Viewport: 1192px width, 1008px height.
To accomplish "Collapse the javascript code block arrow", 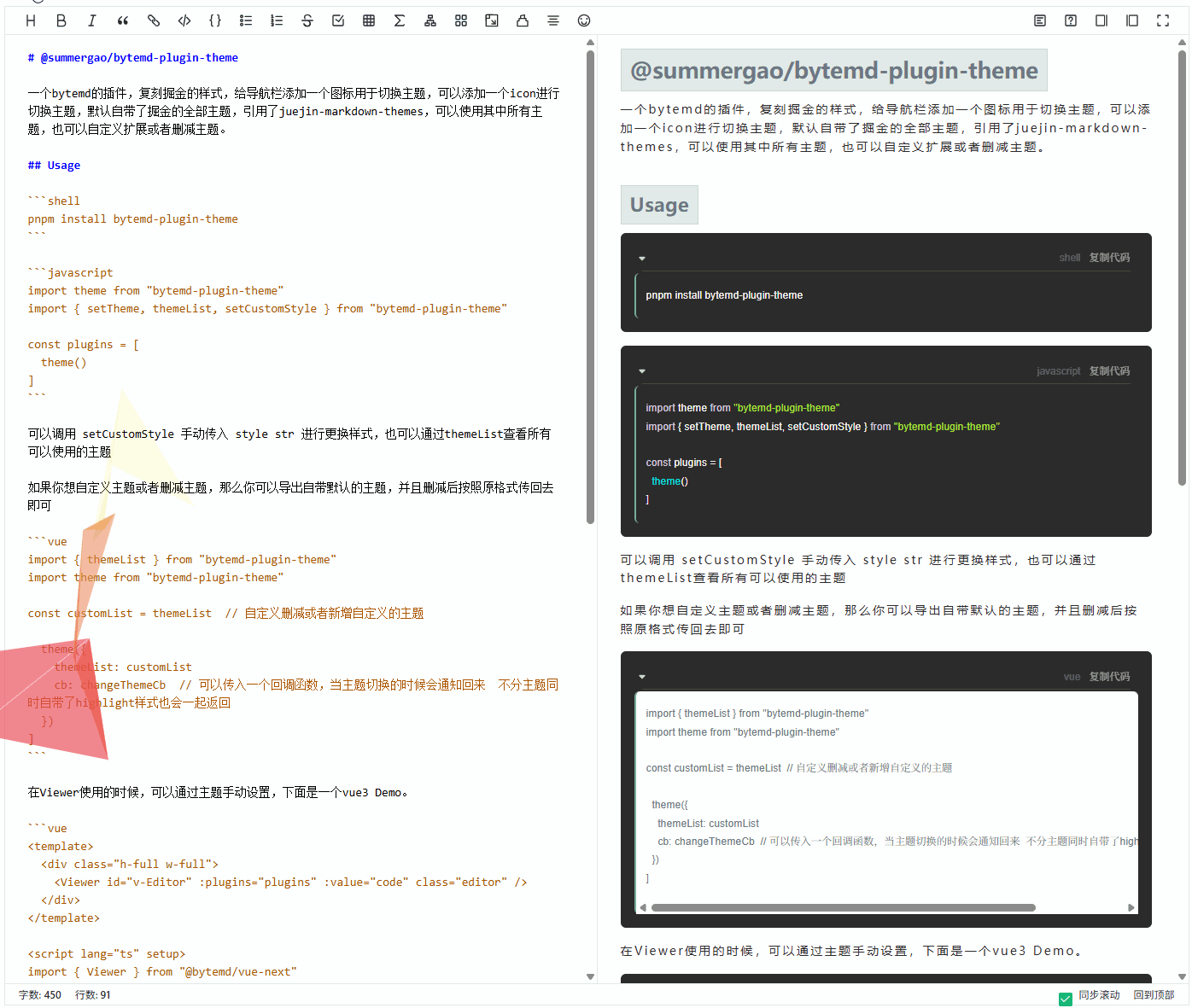I will [x=642, y=371].
